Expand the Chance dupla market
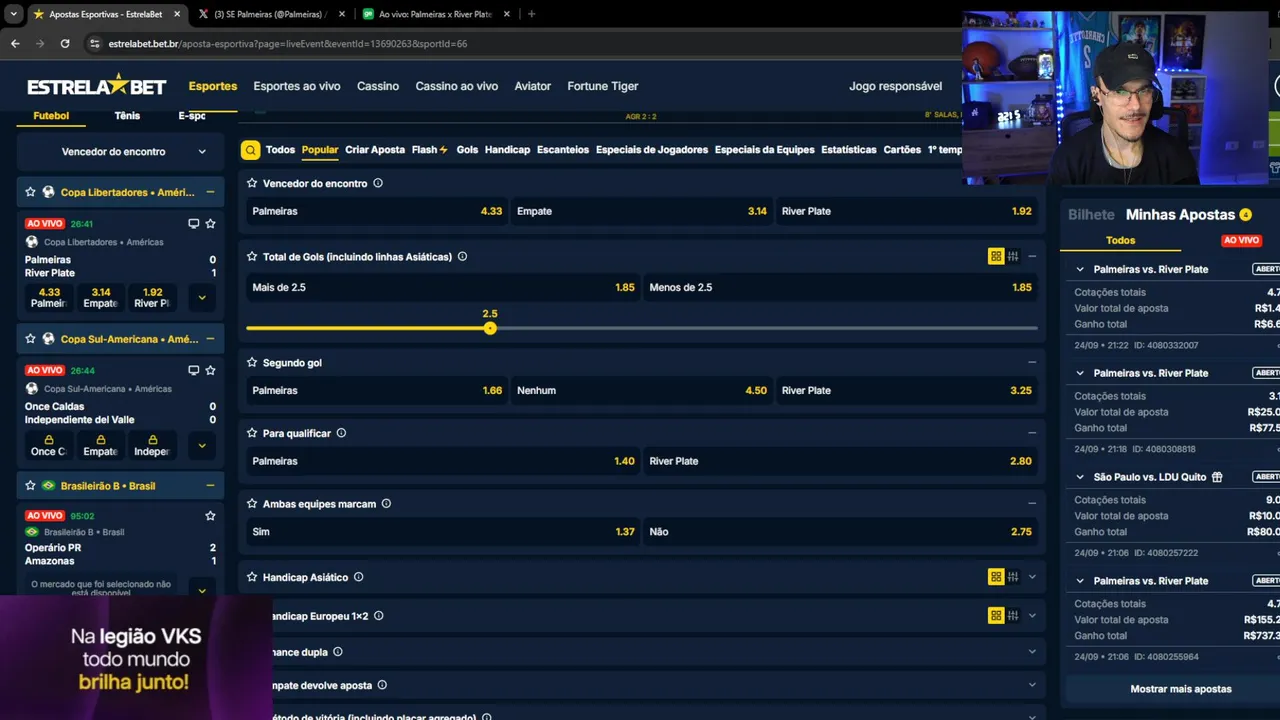This screenshot has width=1280, height=720. [1032, 652]
